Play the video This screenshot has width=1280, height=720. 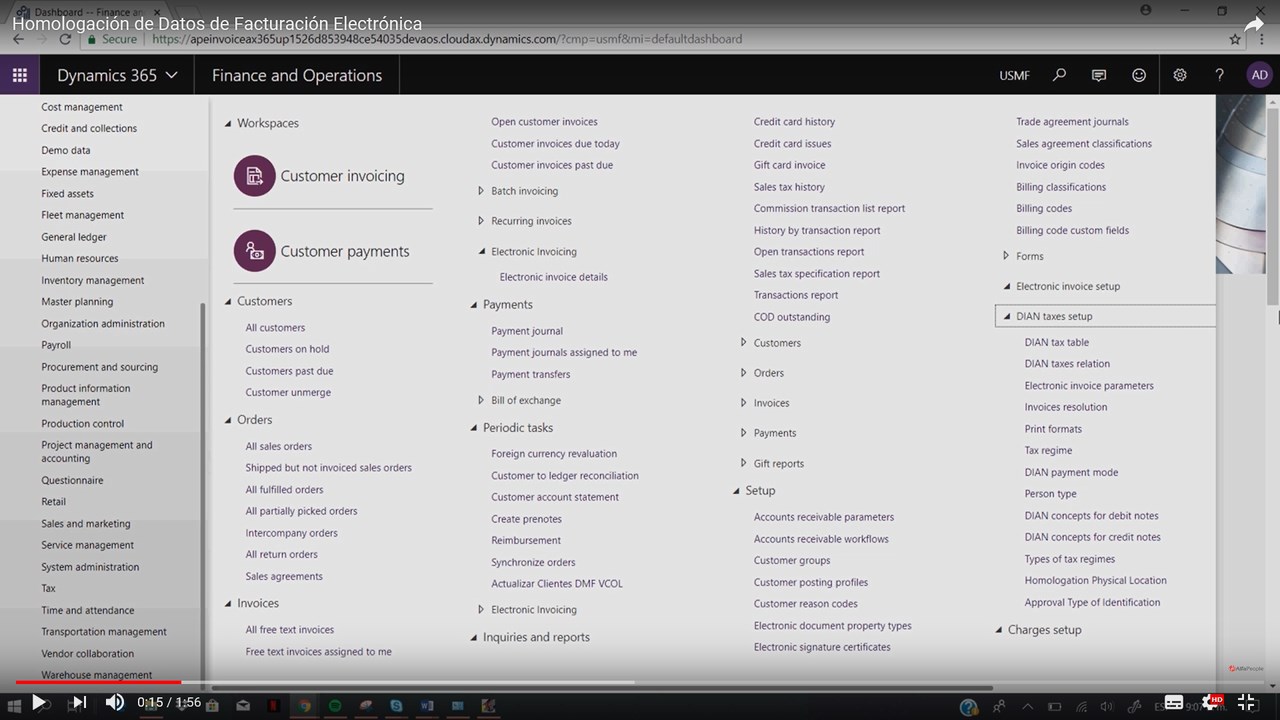(38, 702)
